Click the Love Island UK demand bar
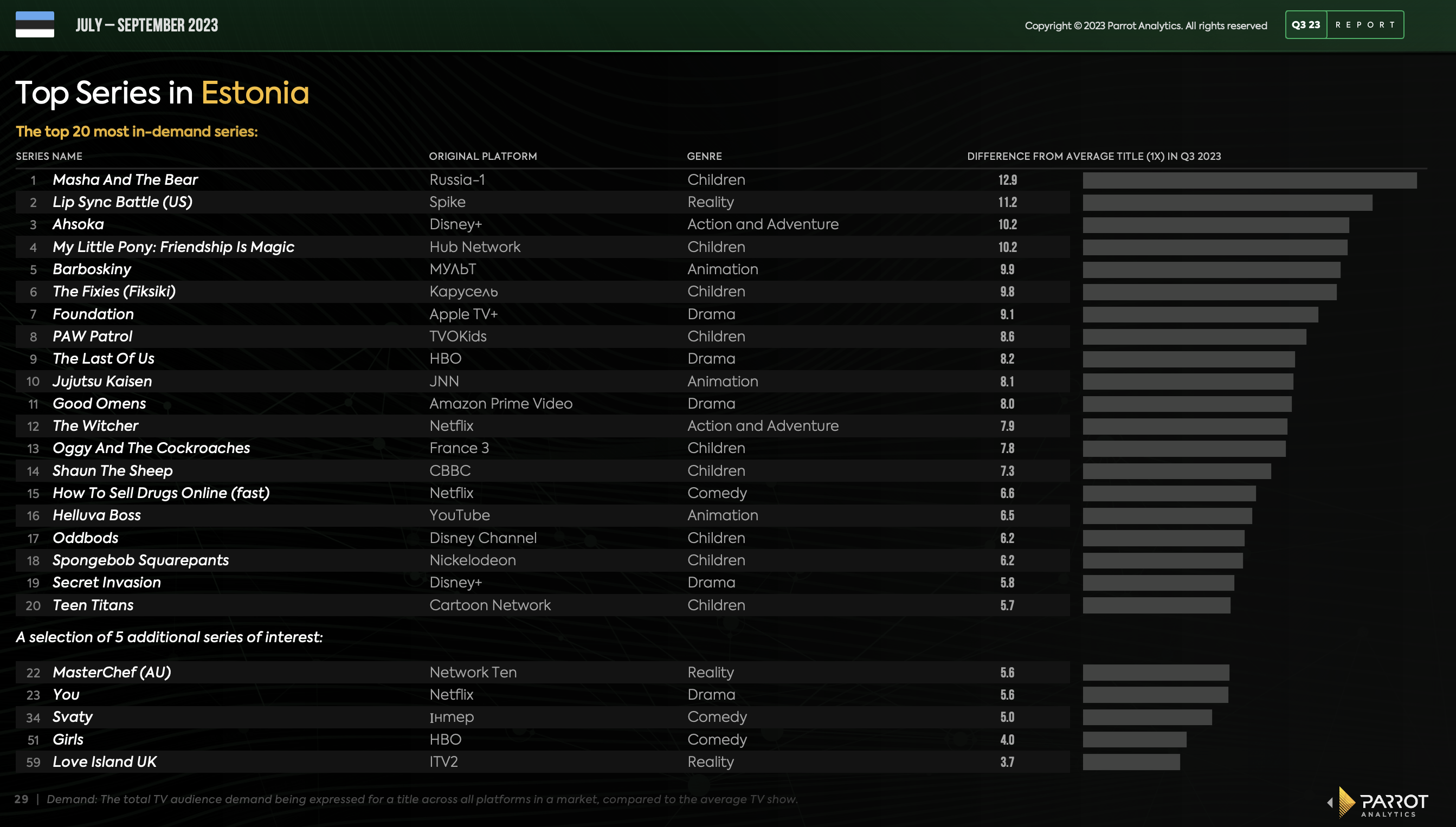Screen dimensions: 1456x827 1131,761
